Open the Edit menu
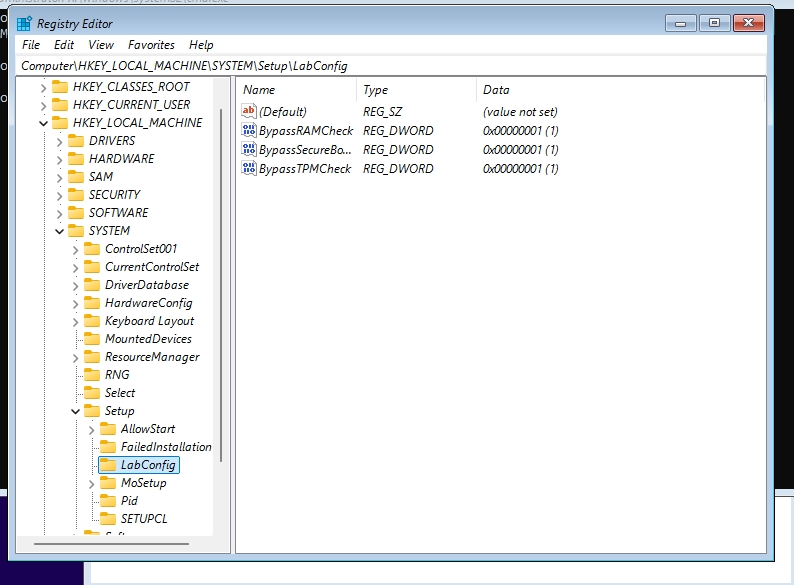 click(64, 45)
